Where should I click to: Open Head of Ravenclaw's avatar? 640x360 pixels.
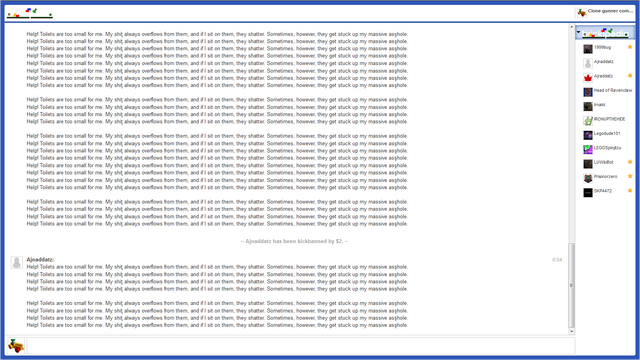point(588,92)
